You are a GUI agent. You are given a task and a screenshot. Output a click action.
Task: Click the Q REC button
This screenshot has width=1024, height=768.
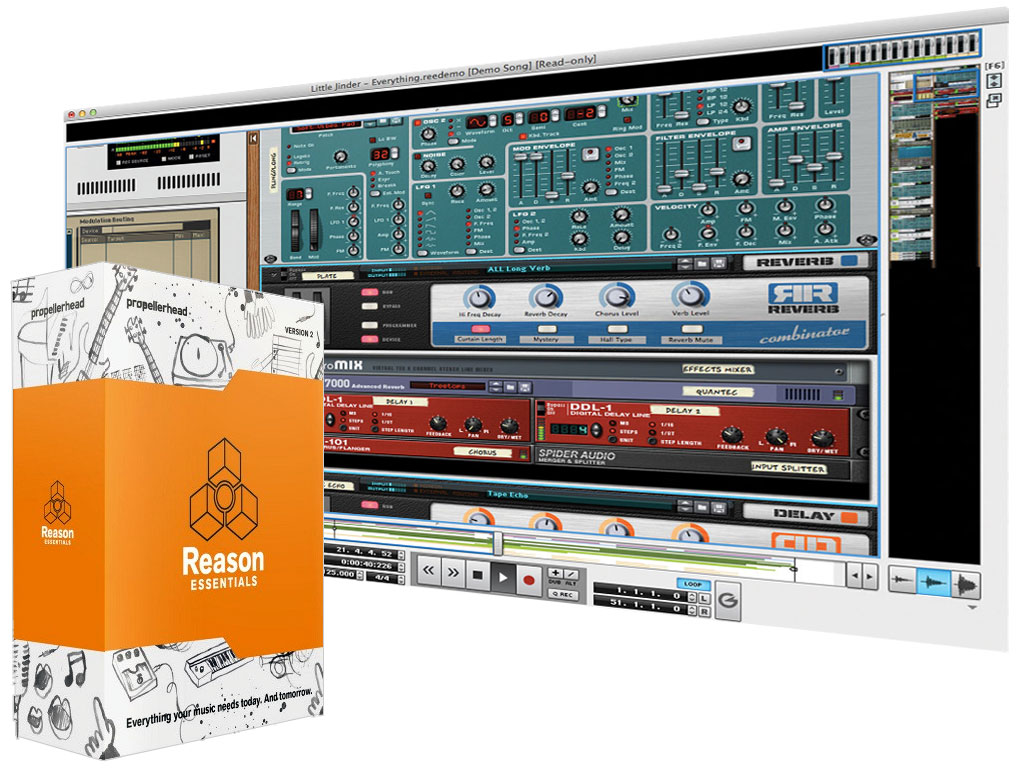(561, 594)
